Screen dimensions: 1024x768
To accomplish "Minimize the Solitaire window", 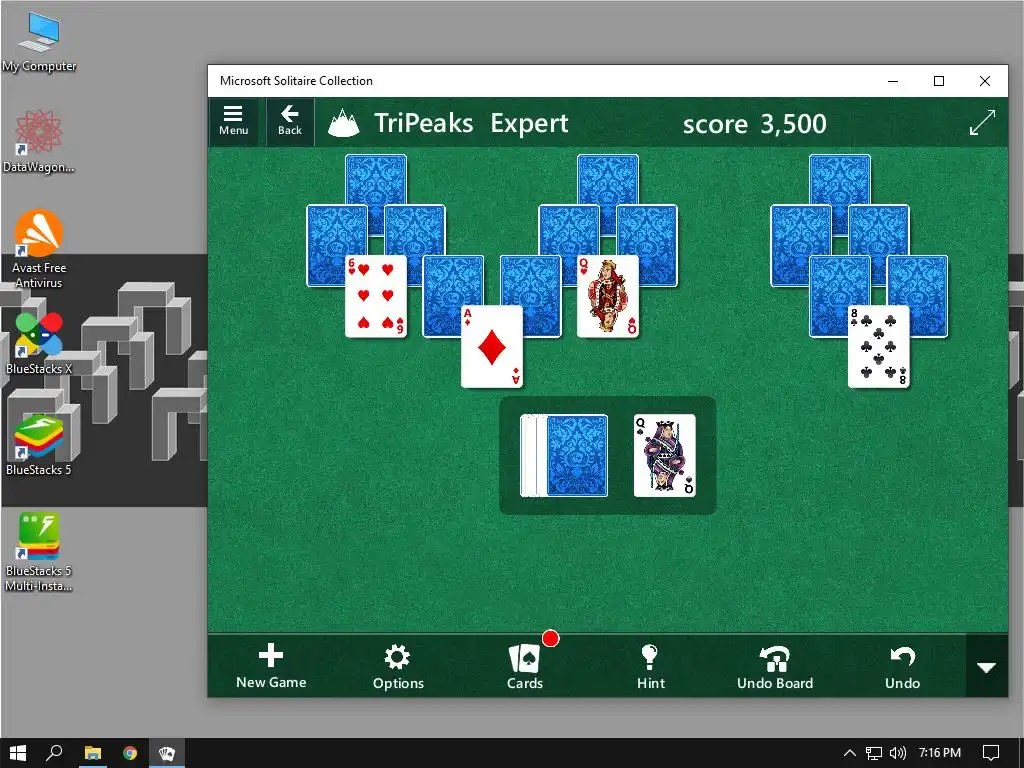I will pos(893,81).
